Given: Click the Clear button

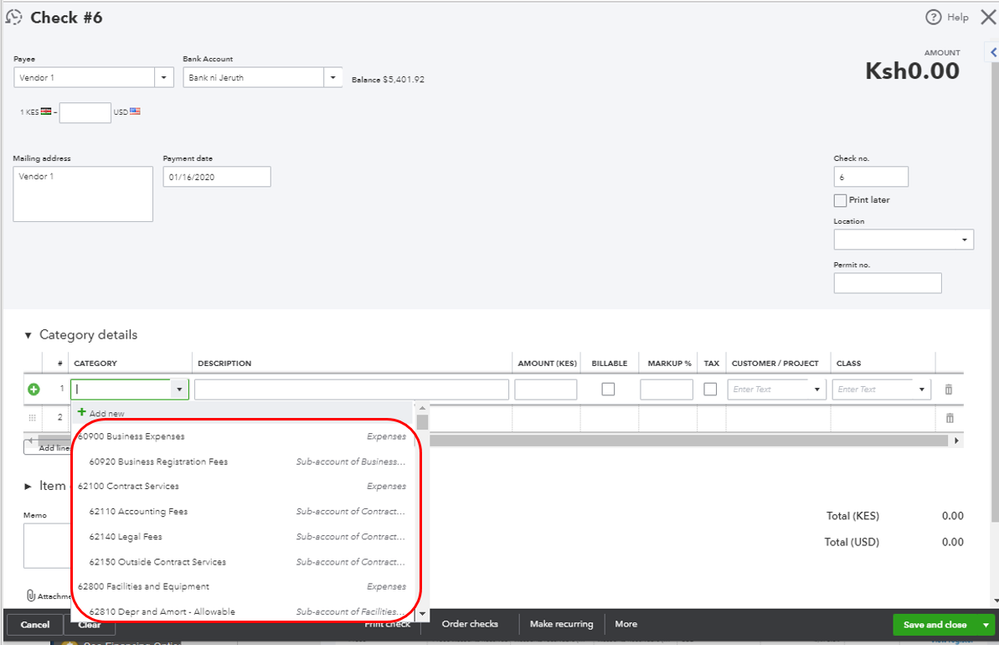Looking at the screenshot, I should (x=90, y=625).
